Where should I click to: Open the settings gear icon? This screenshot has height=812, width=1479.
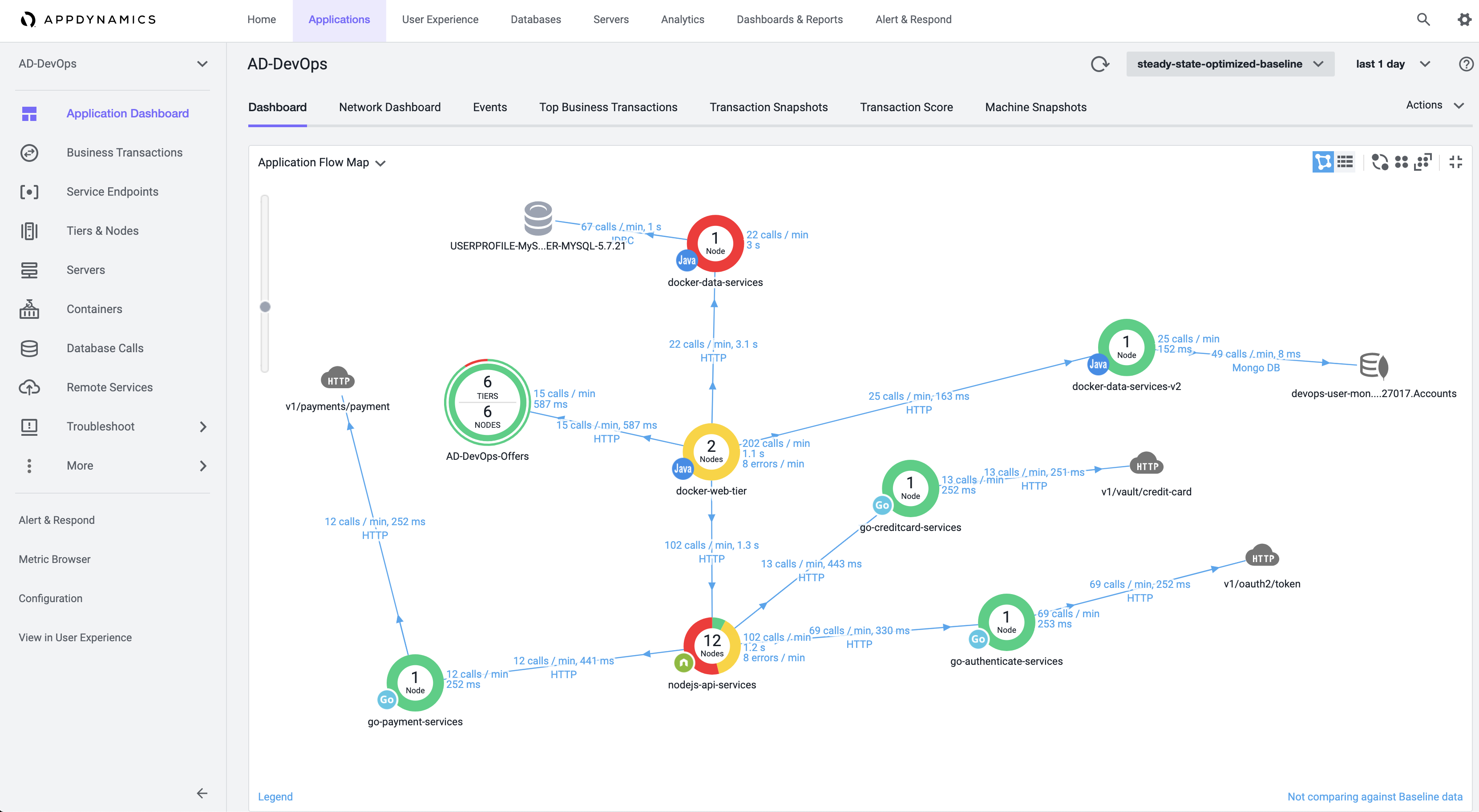(1464, 20)
